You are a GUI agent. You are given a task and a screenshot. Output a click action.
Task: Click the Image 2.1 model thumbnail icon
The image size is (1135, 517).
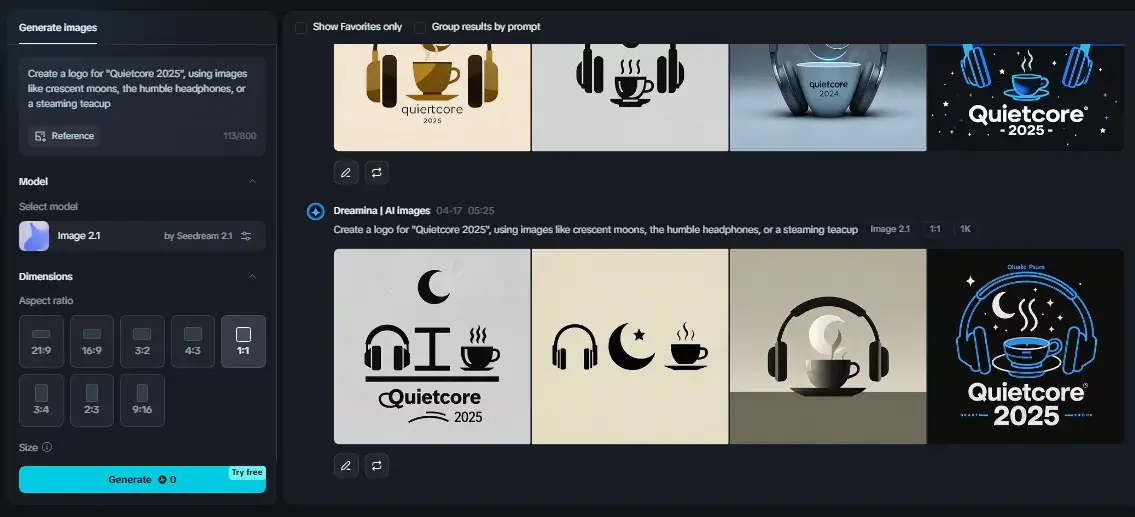pos(34,236)
